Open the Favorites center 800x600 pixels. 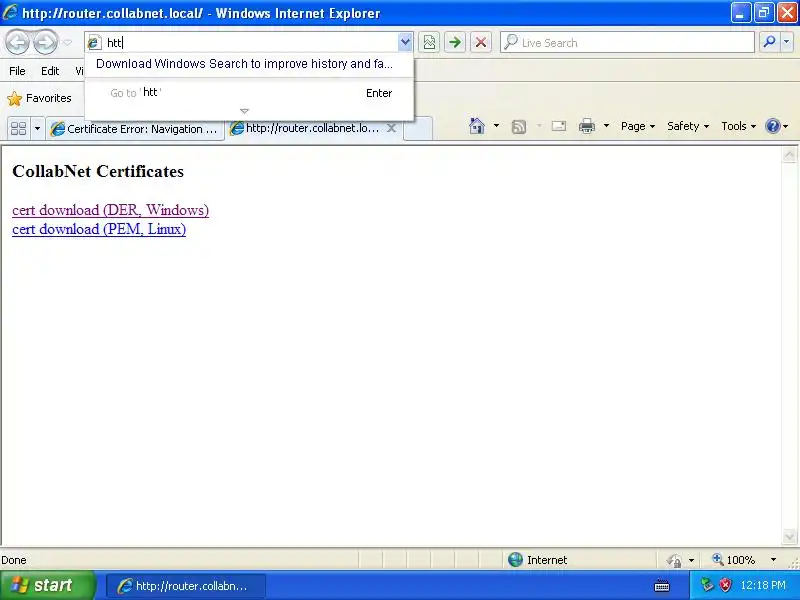(x=40, y=98)
